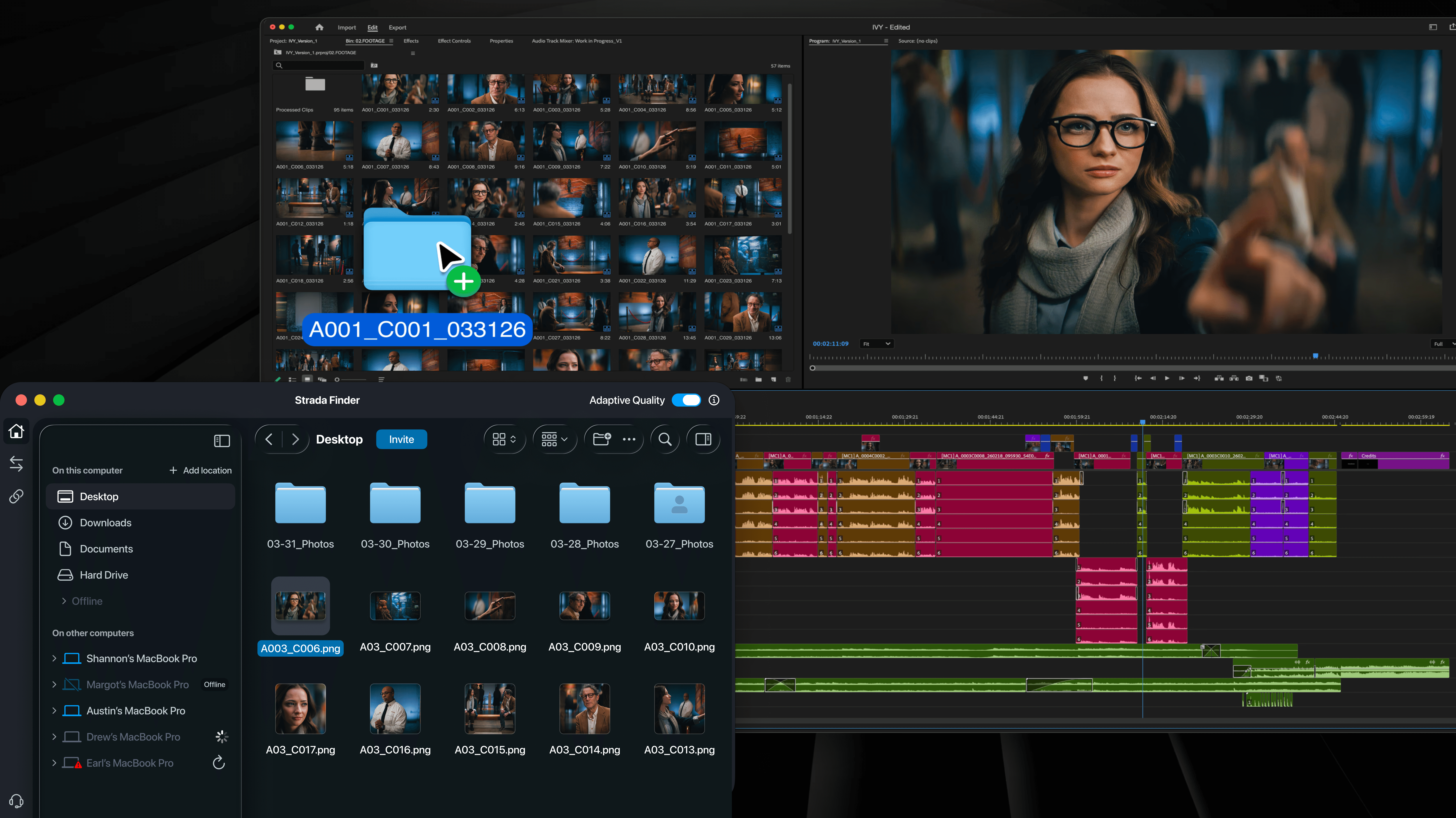
Task: Open the grouping dropdown in Strada toolbar
Action: click(x=555, y=439)
